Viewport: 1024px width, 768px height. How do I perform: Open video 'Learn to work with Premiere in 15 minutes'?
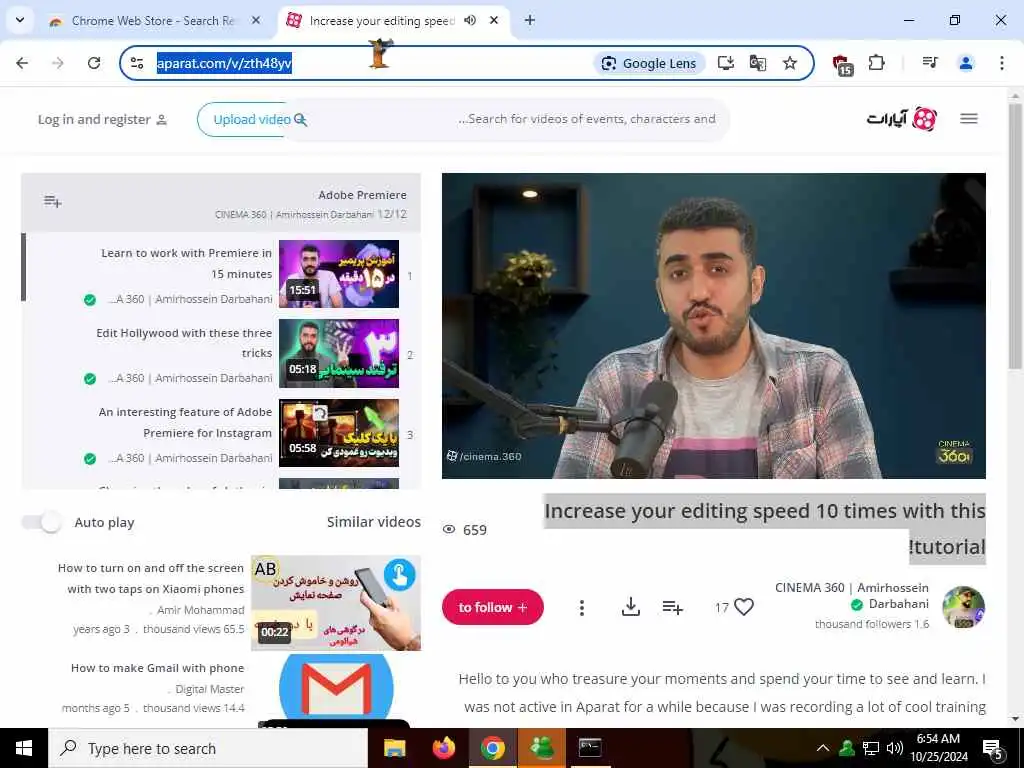point(186,263)
